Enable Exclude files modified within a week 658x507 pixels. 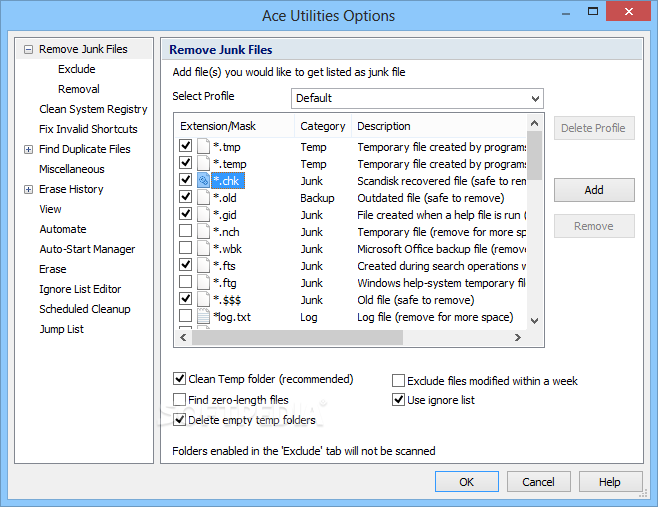(398, 381)
